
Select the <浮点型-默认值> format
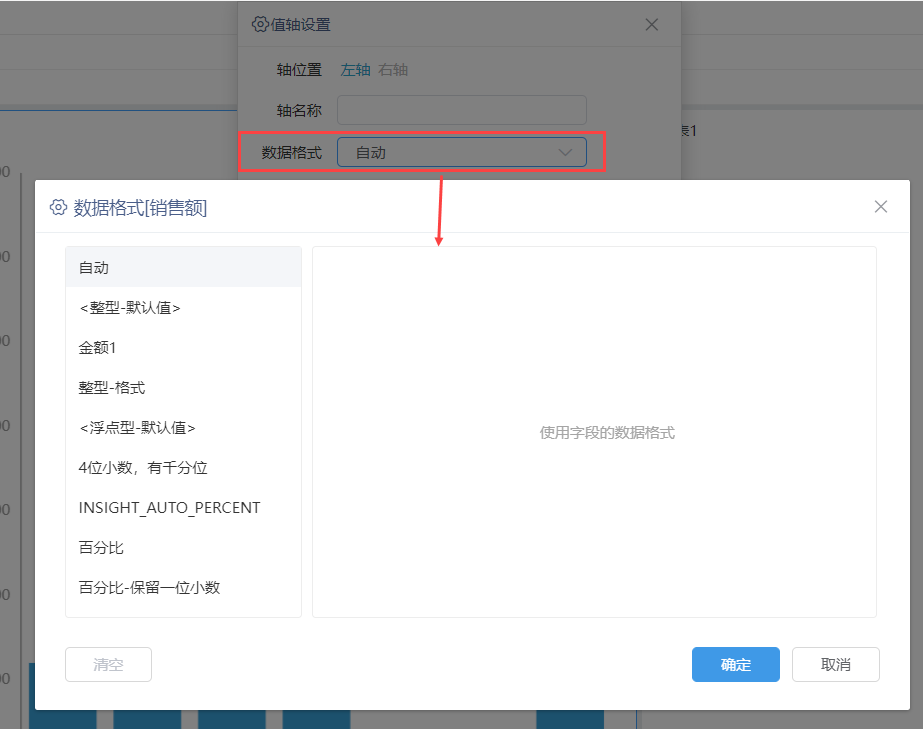click(x=184, y=428)
